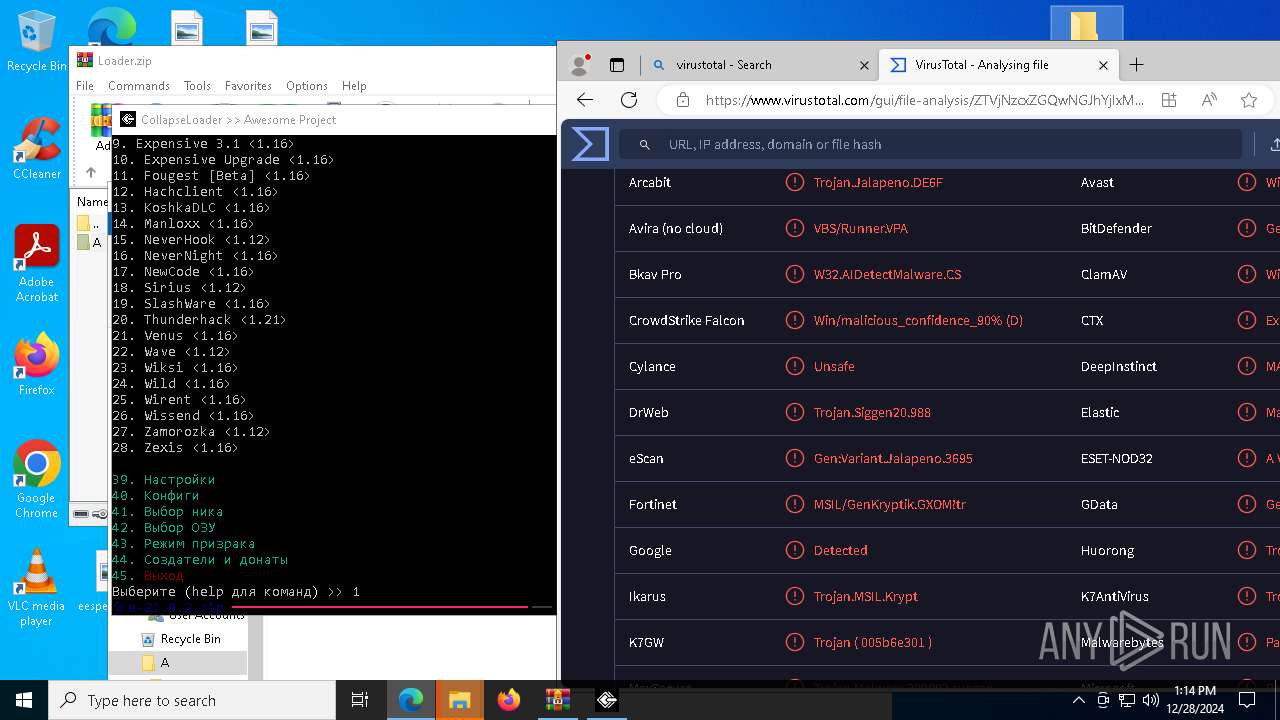Click Trojan.Jalapeno.DE6F detection by Arcabit
This screenshot has width=1280, height=720.
(x=878, y=182)
